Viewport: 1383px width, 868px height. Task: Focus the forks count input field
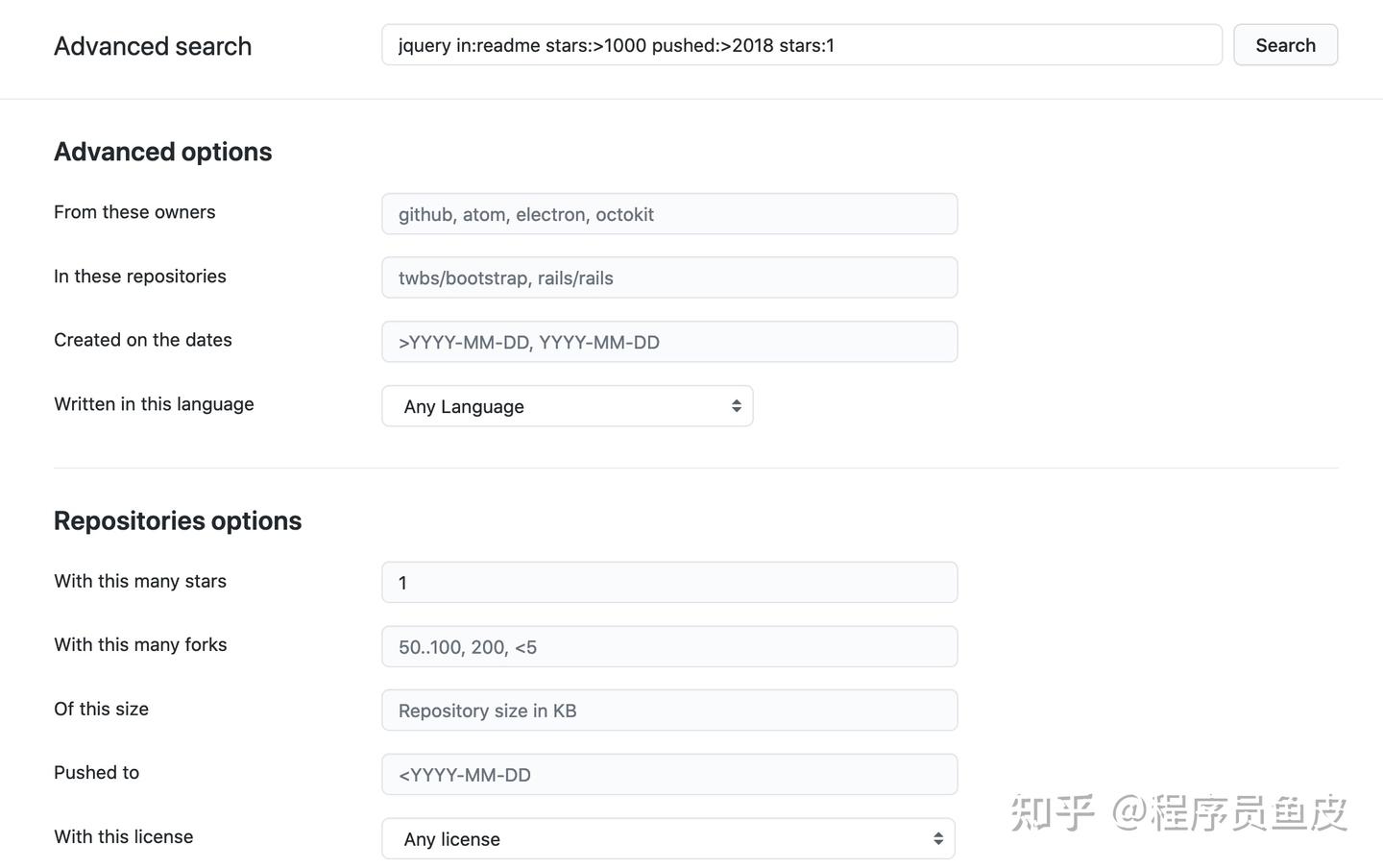(669, 647)
